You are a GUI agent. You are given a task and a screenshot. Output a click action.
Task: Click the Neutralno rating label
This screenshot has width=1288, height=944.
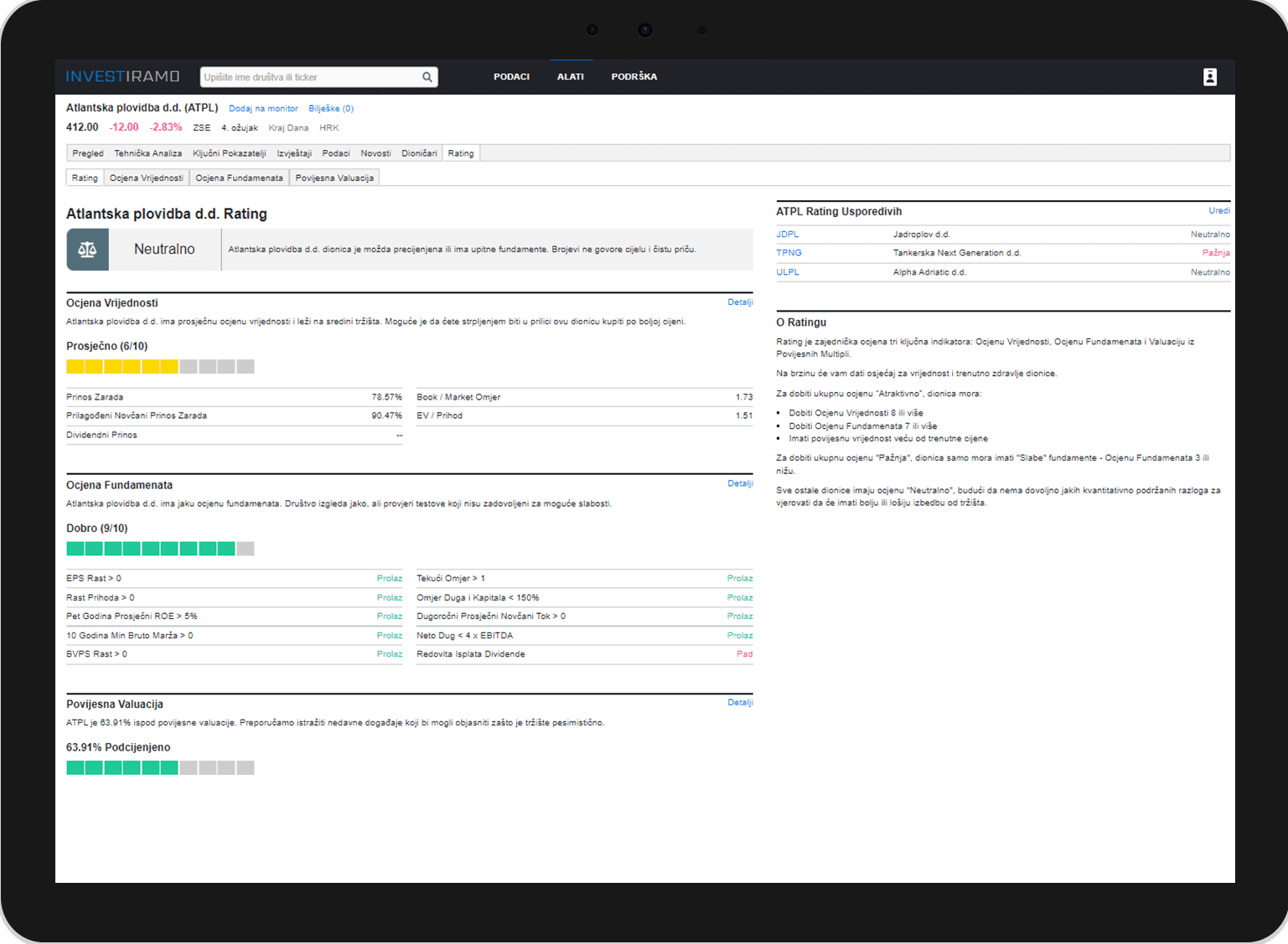pyautogui.click(x=164, y=250)
